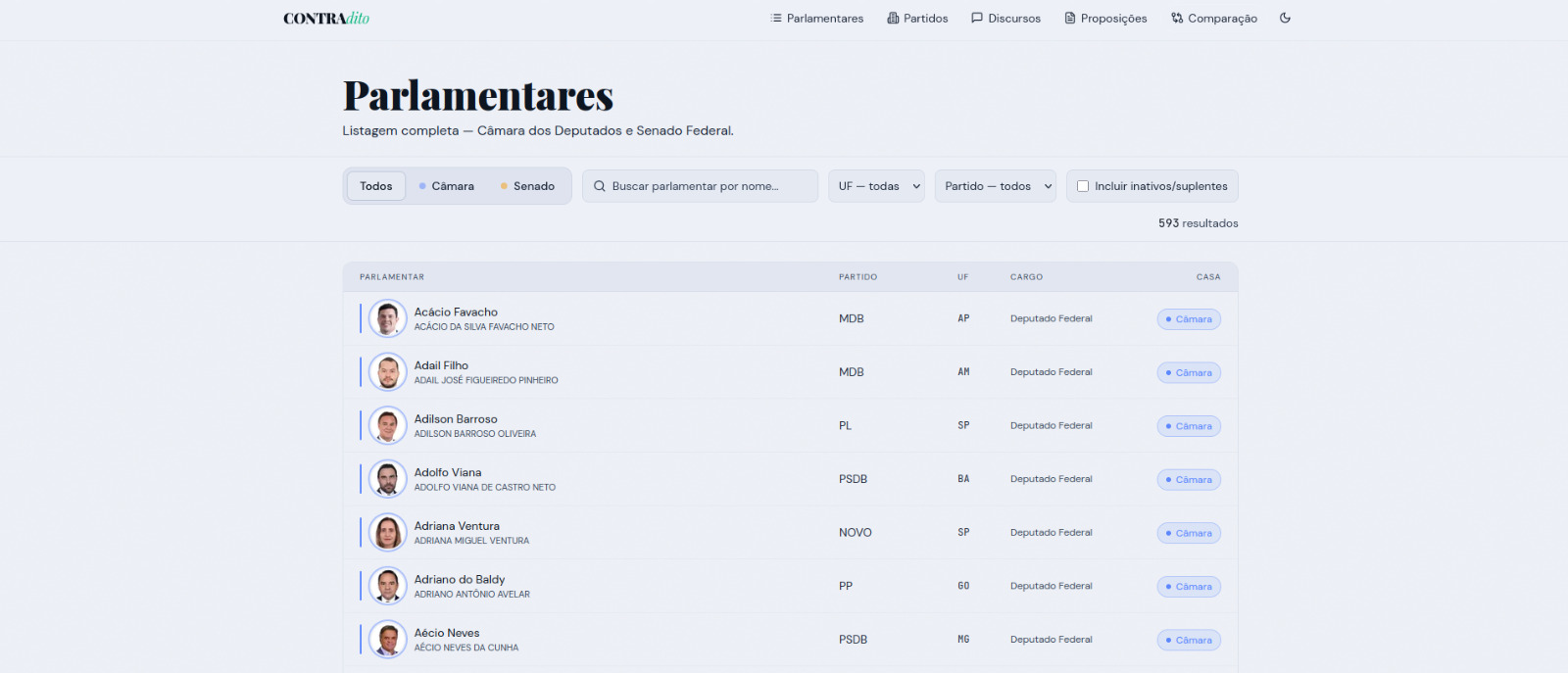Toggle dark mode moon icon

1285,19
